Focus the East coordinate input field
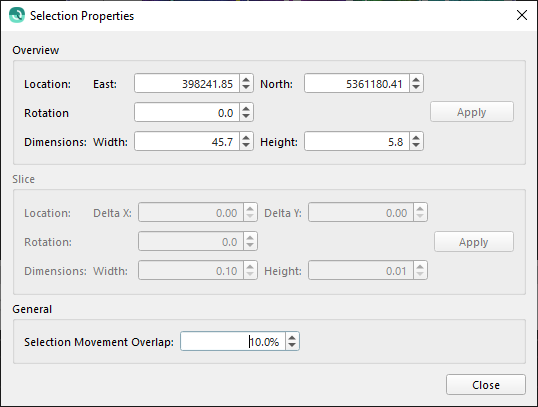Viewport: 538px width, 407px height. pyautogui.click(x=187, y=83)
